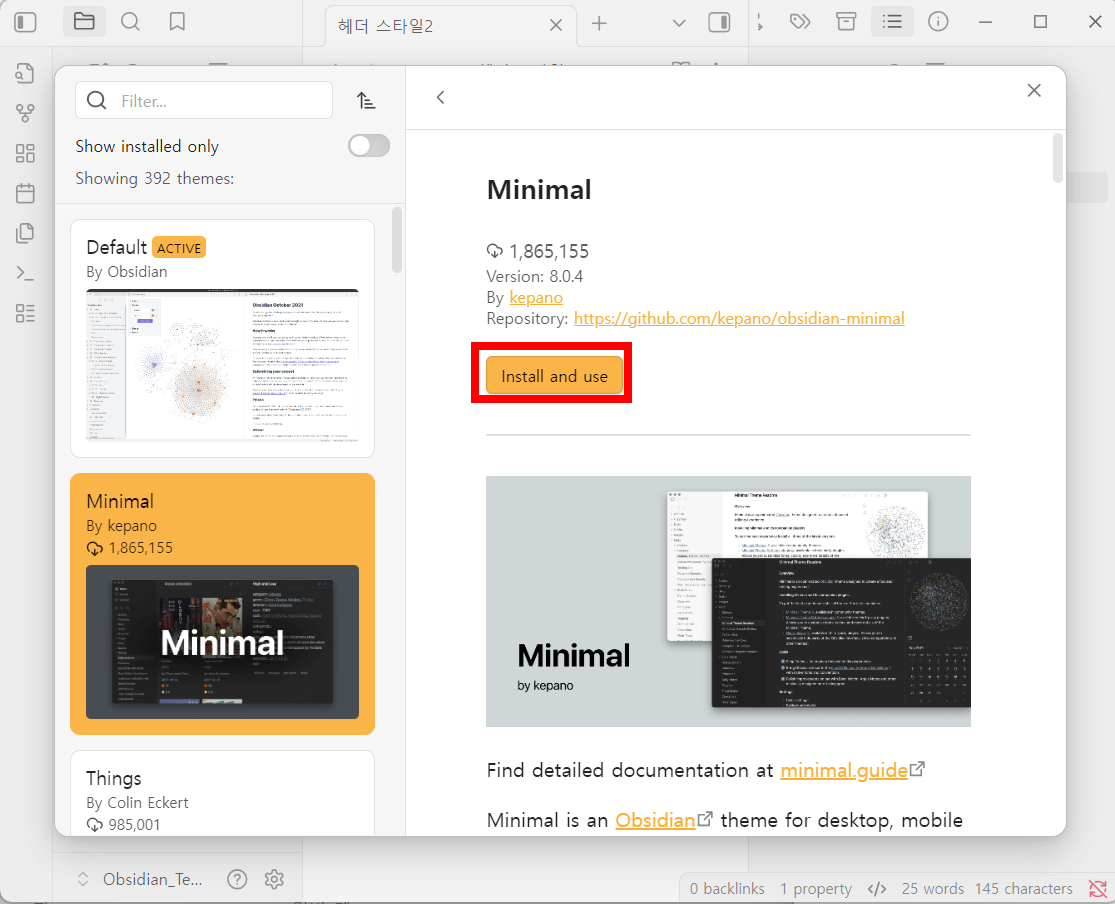Create new canvas from ribbon icon
This screenshot has height=904, width=1115.
pos(25,153)
